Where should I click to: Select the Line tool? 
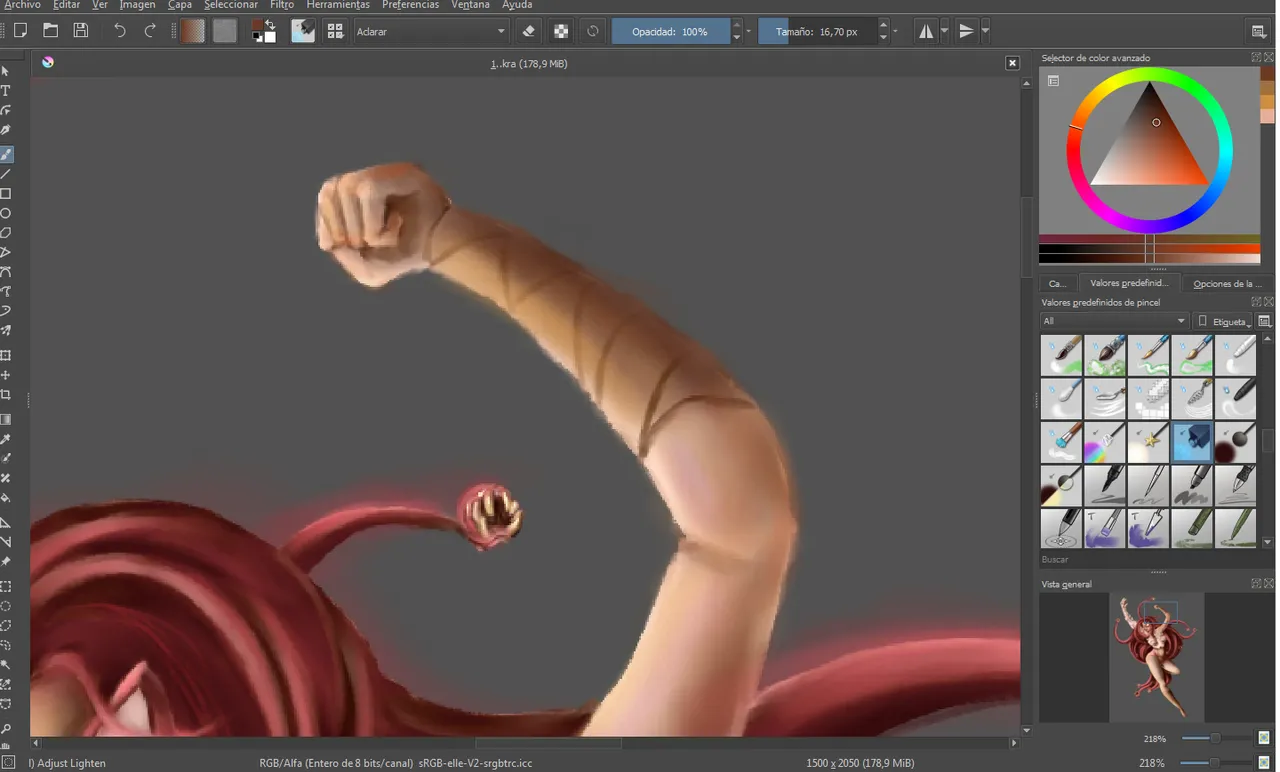click(x=6, y=174)
